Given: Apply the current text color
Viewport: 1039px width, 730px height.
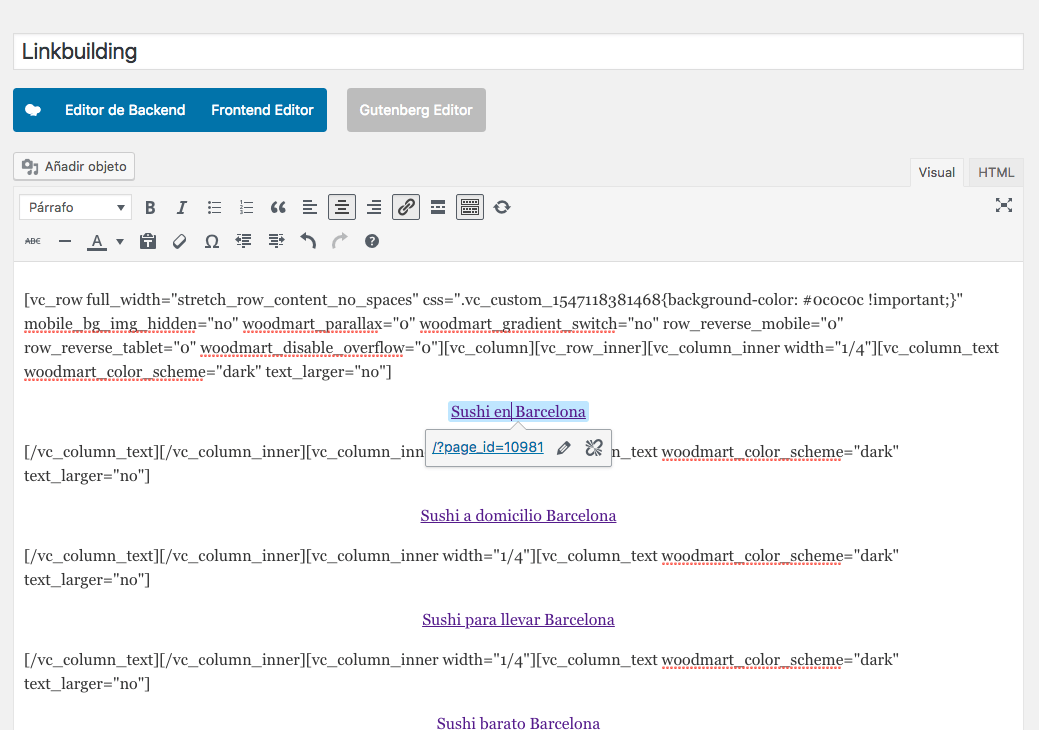Looking at the screenshot, I should pos(97,241).
